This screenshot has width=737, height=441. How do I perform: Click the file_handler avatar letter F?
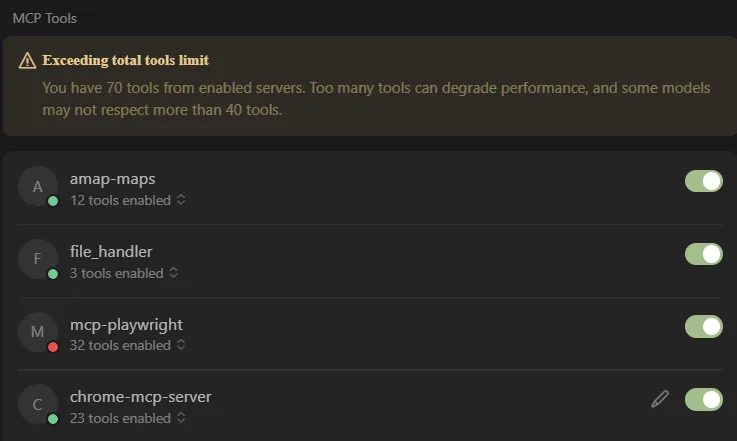pos(38,259)
